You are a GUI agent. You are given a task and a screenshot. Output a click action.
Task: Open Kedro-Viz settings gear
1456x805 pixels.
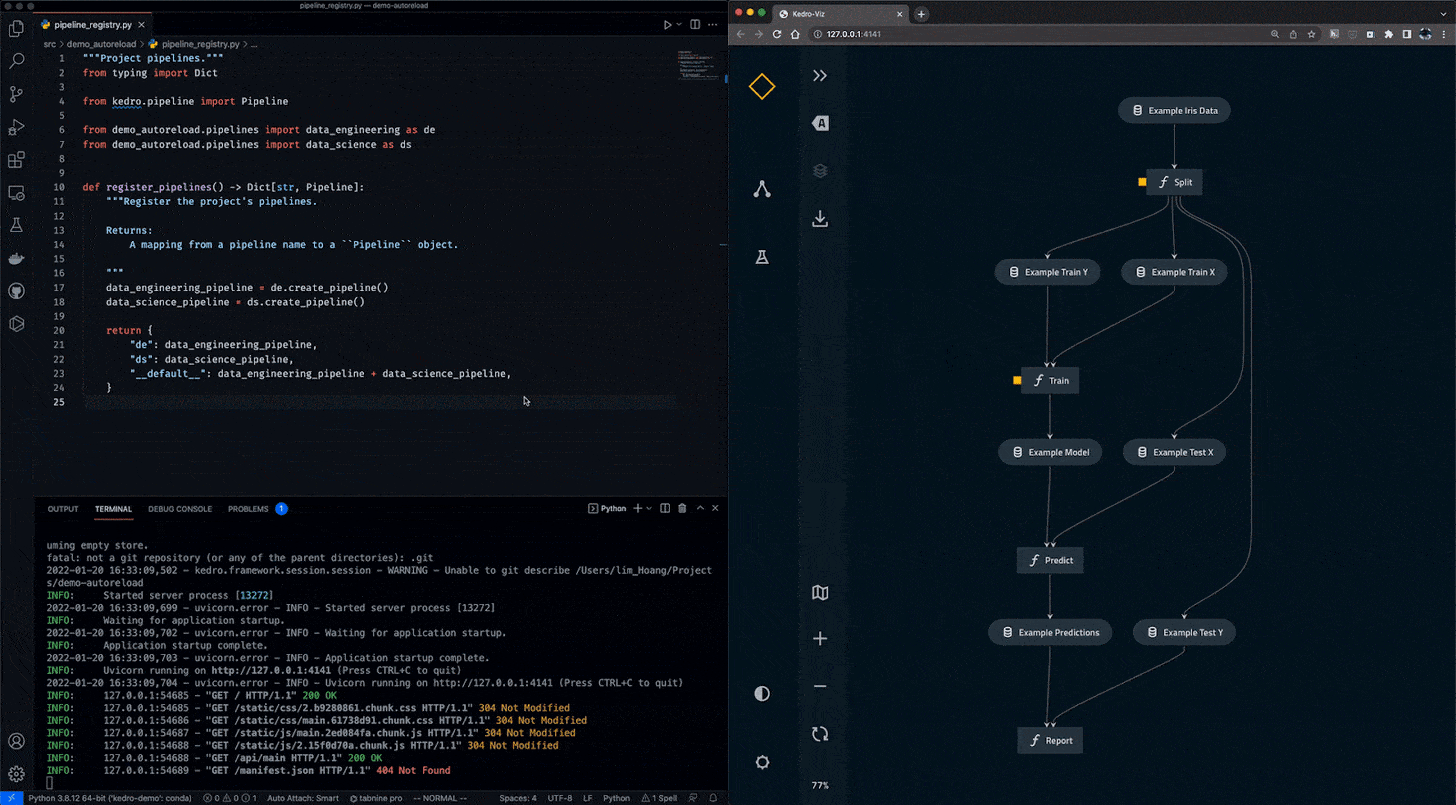762,762
